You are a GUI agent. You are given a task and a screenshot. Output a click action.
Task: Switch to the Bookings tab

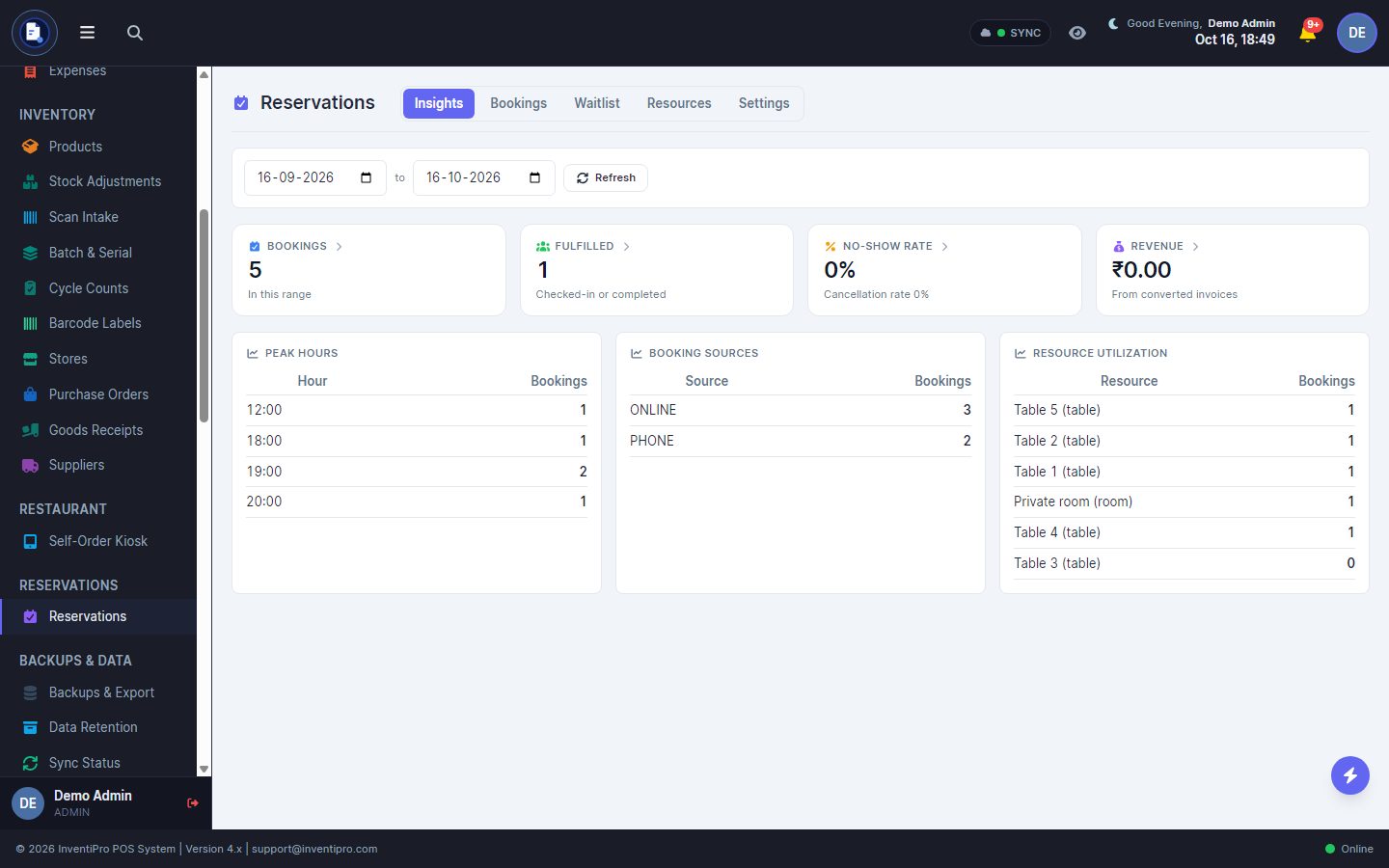518,103
